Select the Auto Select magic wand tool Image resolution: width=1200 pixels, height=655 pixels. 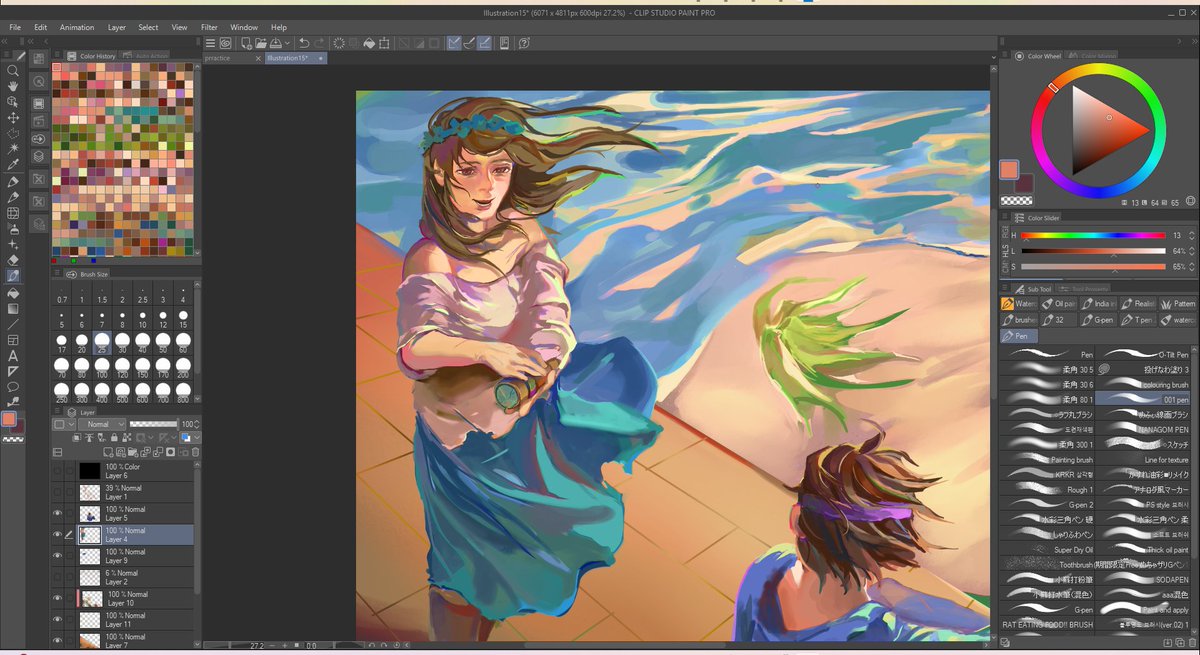point(13,148)
